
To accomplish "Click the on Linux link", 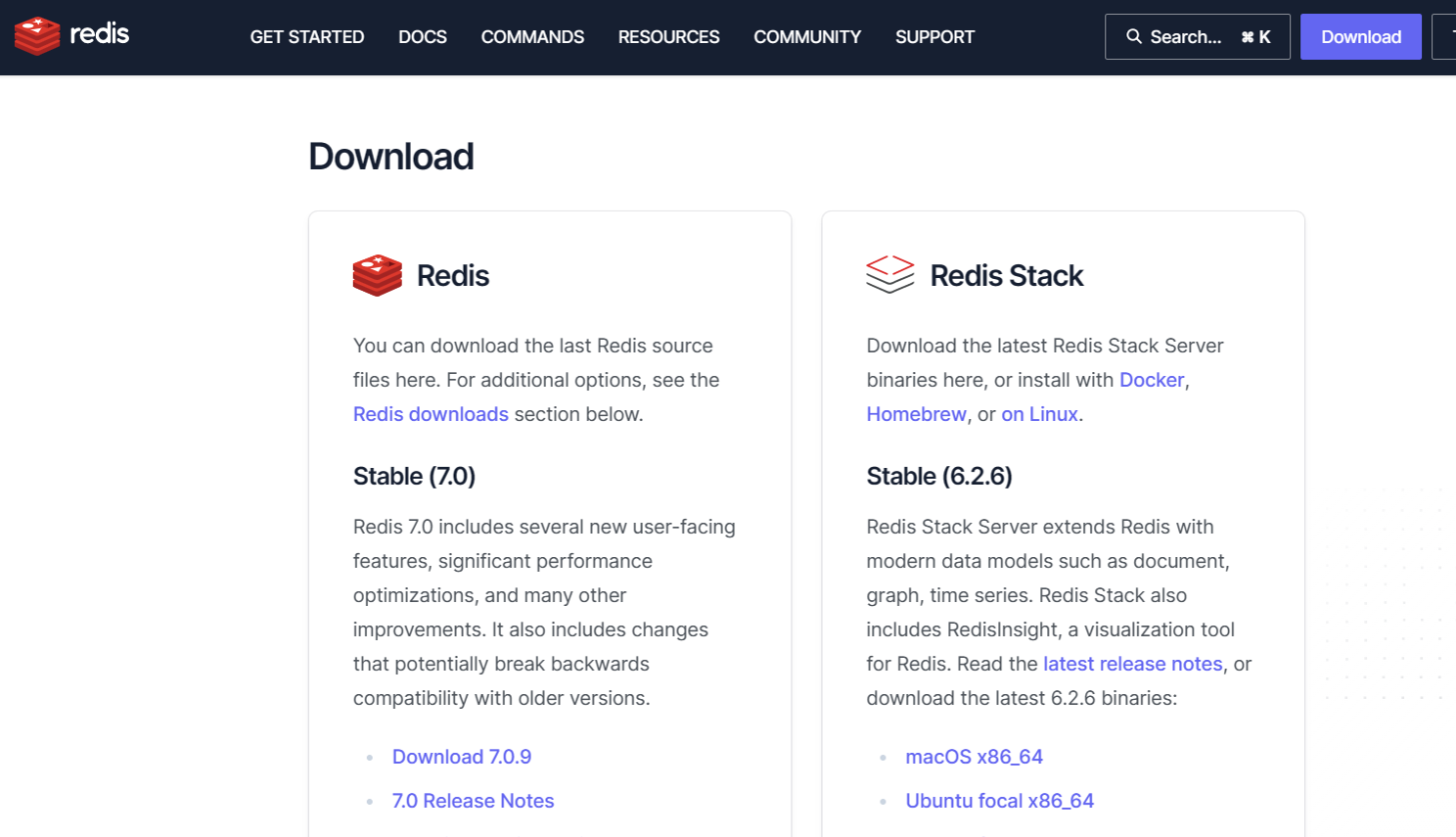I will (1040, 414).
